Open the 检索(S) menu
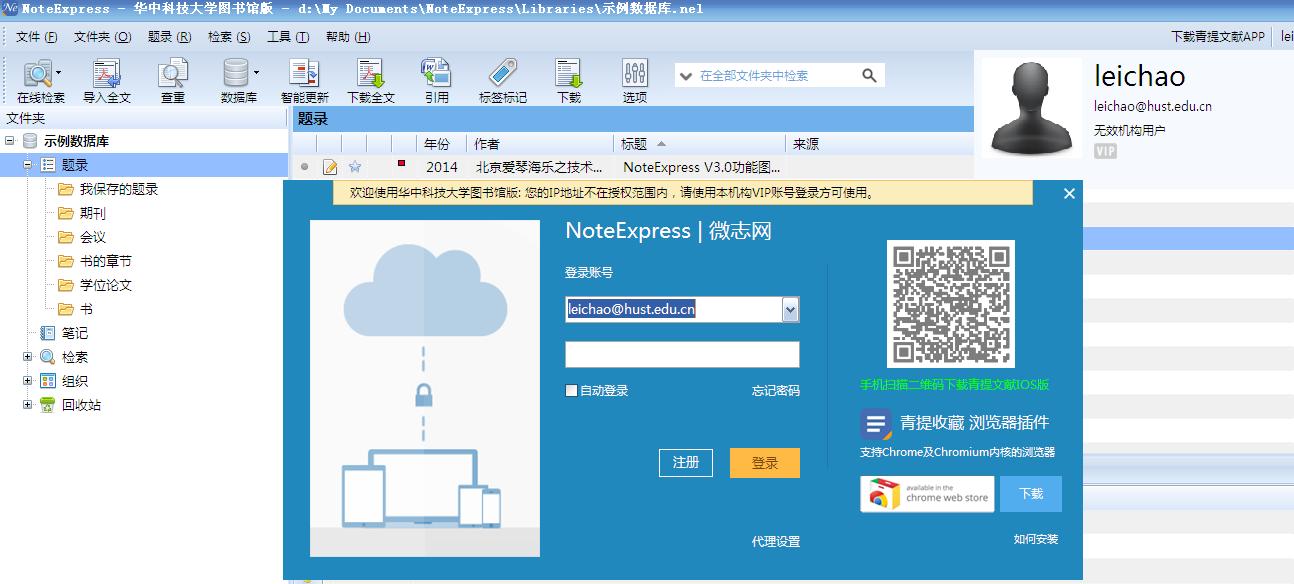 [229, 37]
